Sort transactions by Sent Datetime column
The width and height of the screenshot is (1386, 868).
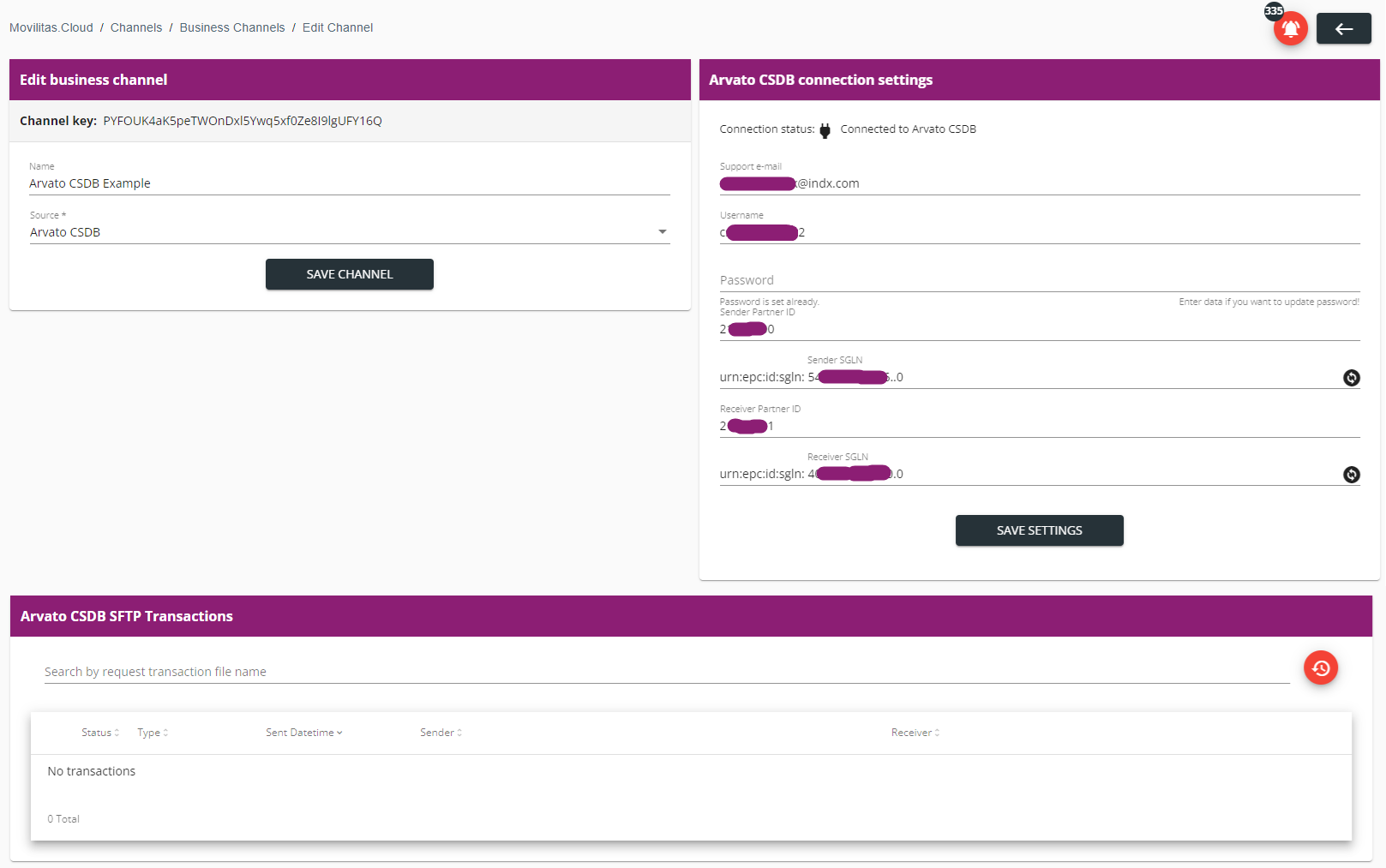[304, 733]
